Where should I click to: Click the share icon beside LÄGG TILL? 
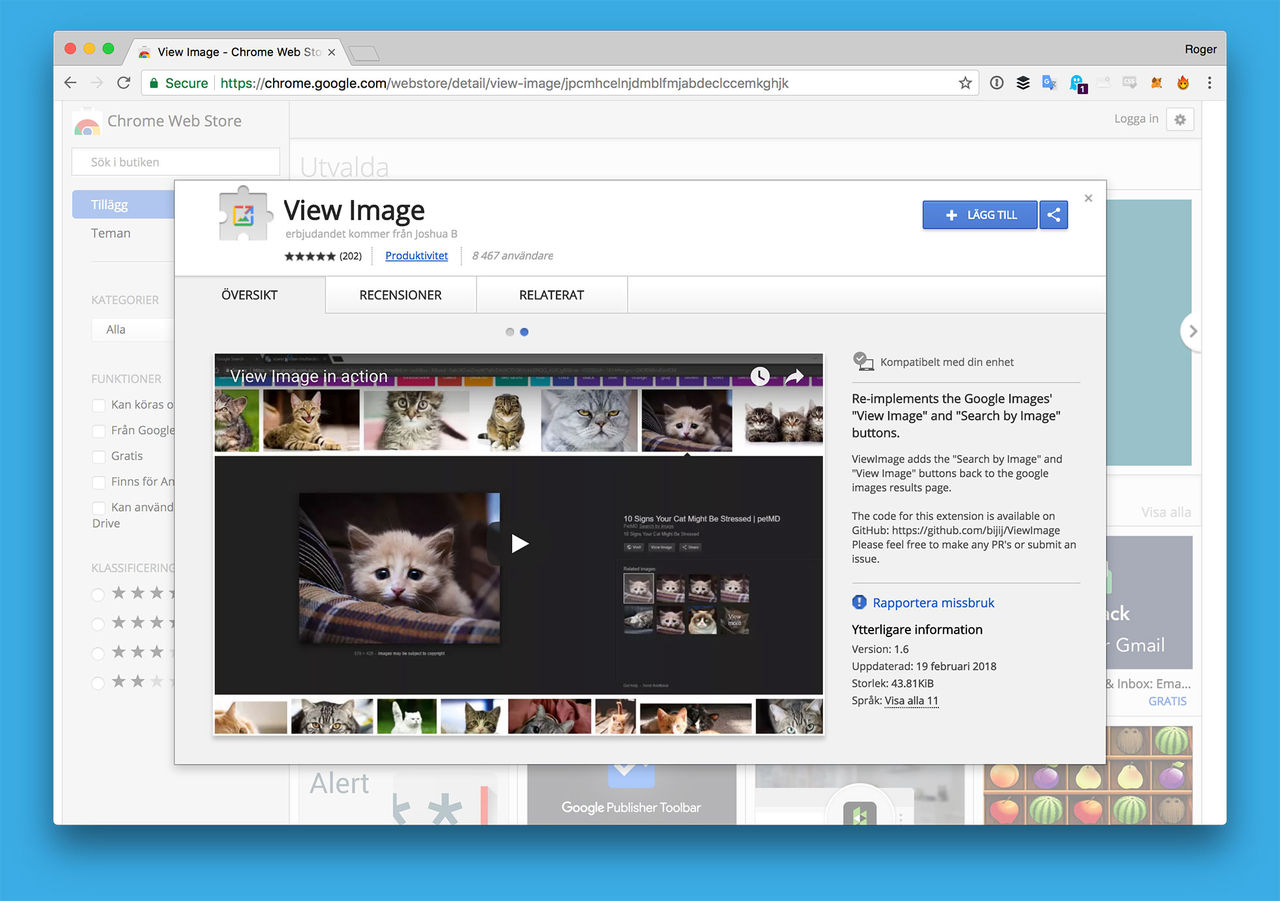[1053, 214]
